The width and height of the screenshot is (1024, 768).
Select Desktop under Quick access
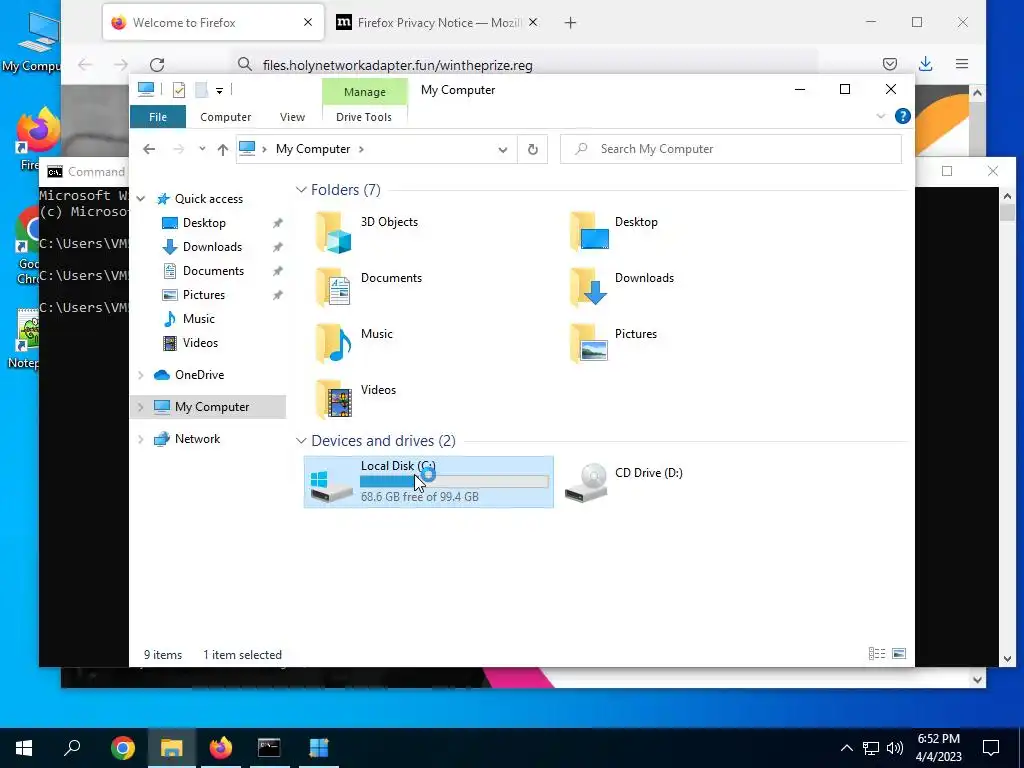[x=204, y=223]
